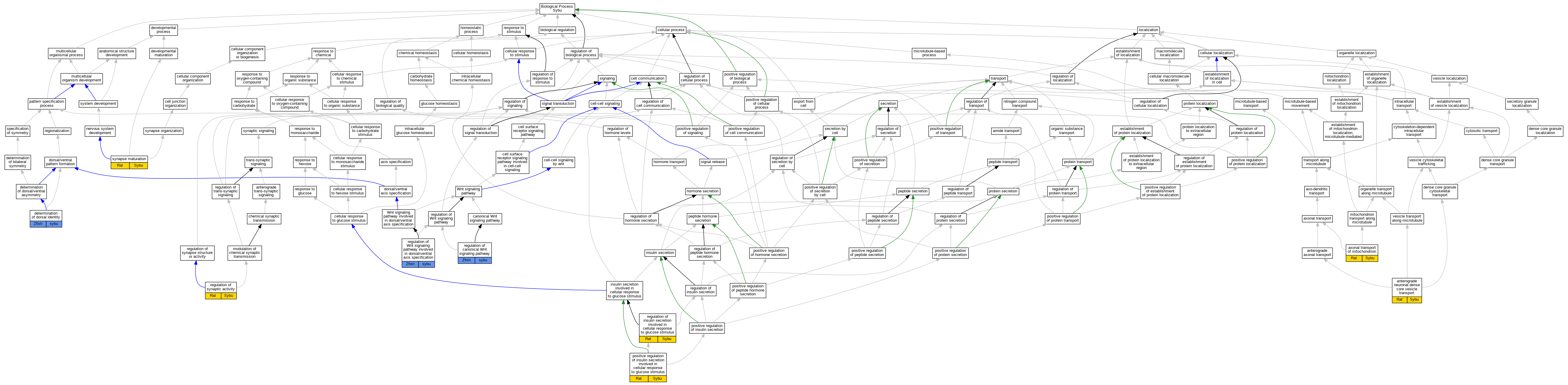1568x385 pixels.
Task: Click the 'macromolecule localization' node
Action: coord(1169,54)
